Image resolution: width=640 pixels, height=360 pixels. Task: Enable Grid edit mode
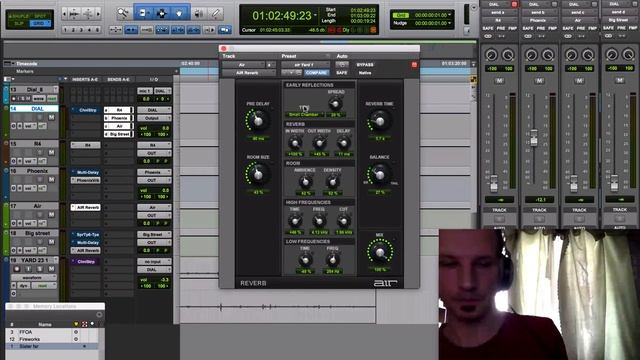(40, 24)
